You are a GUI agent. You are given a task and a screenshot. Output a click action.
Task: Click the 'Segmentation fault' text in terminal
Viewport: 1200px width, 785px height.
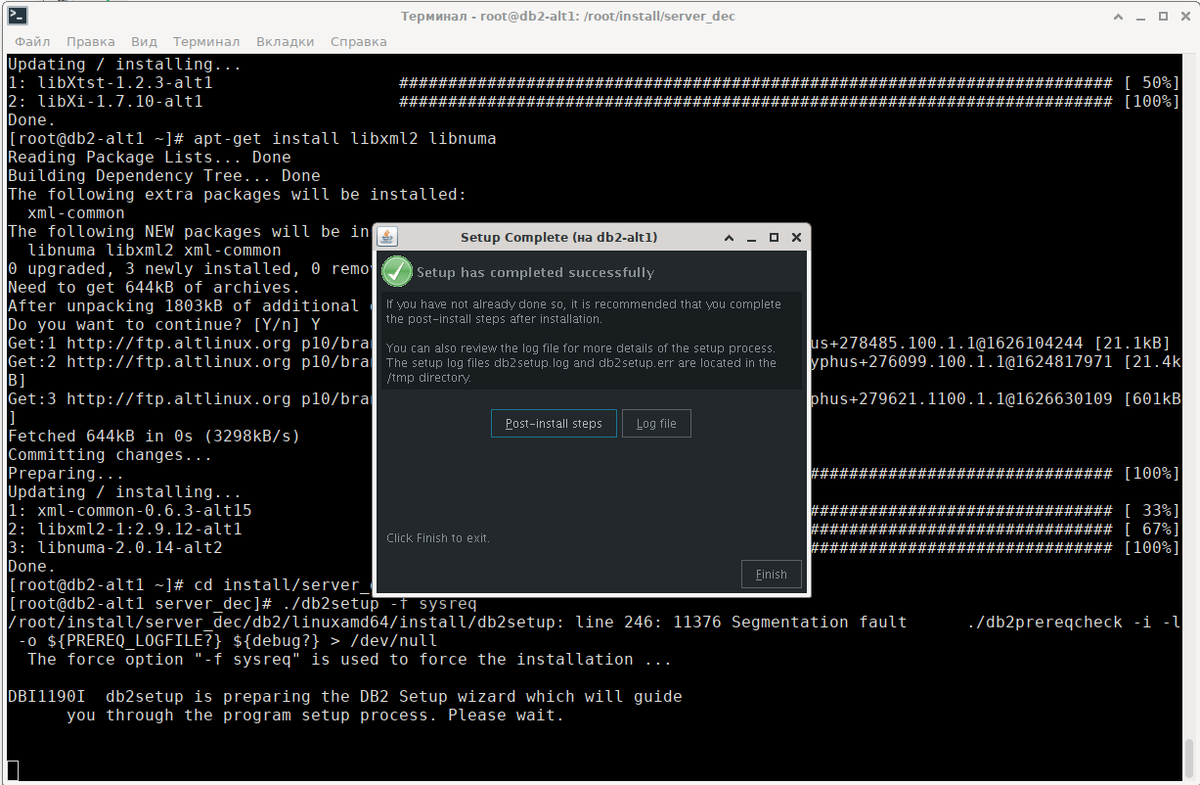tap(819, 622)
